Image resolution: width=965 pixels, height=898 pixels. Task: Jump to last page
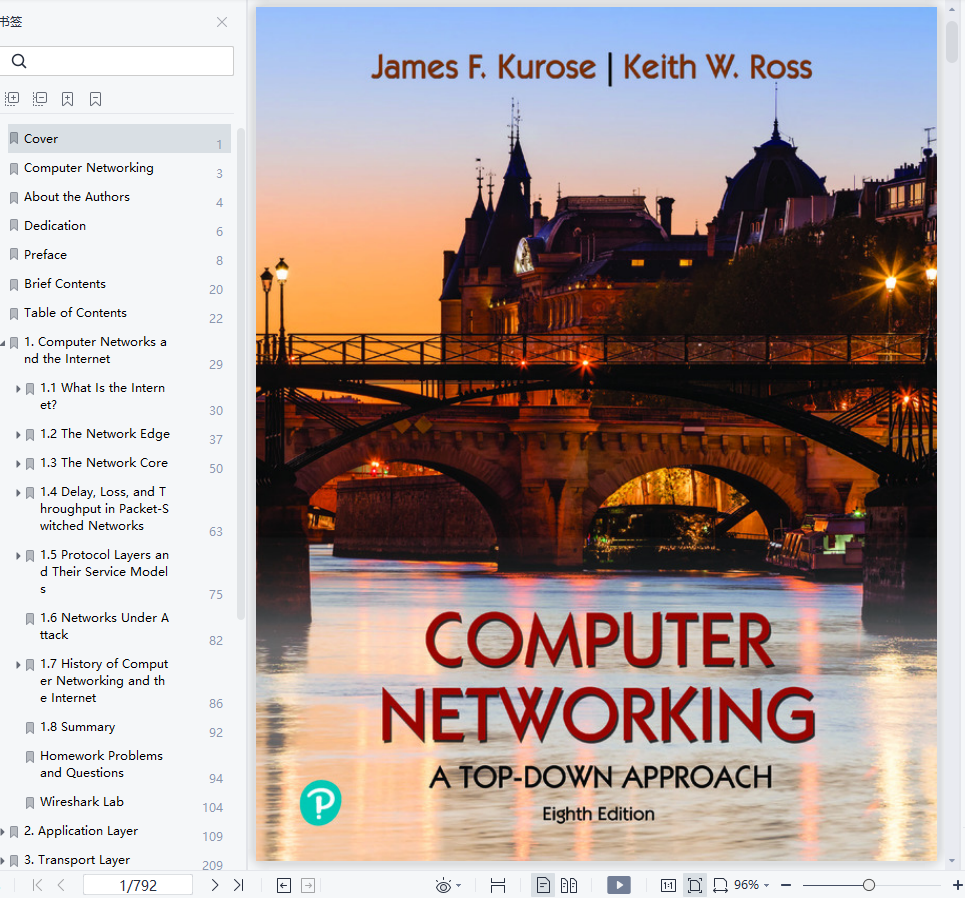click(x=239, y=885)
